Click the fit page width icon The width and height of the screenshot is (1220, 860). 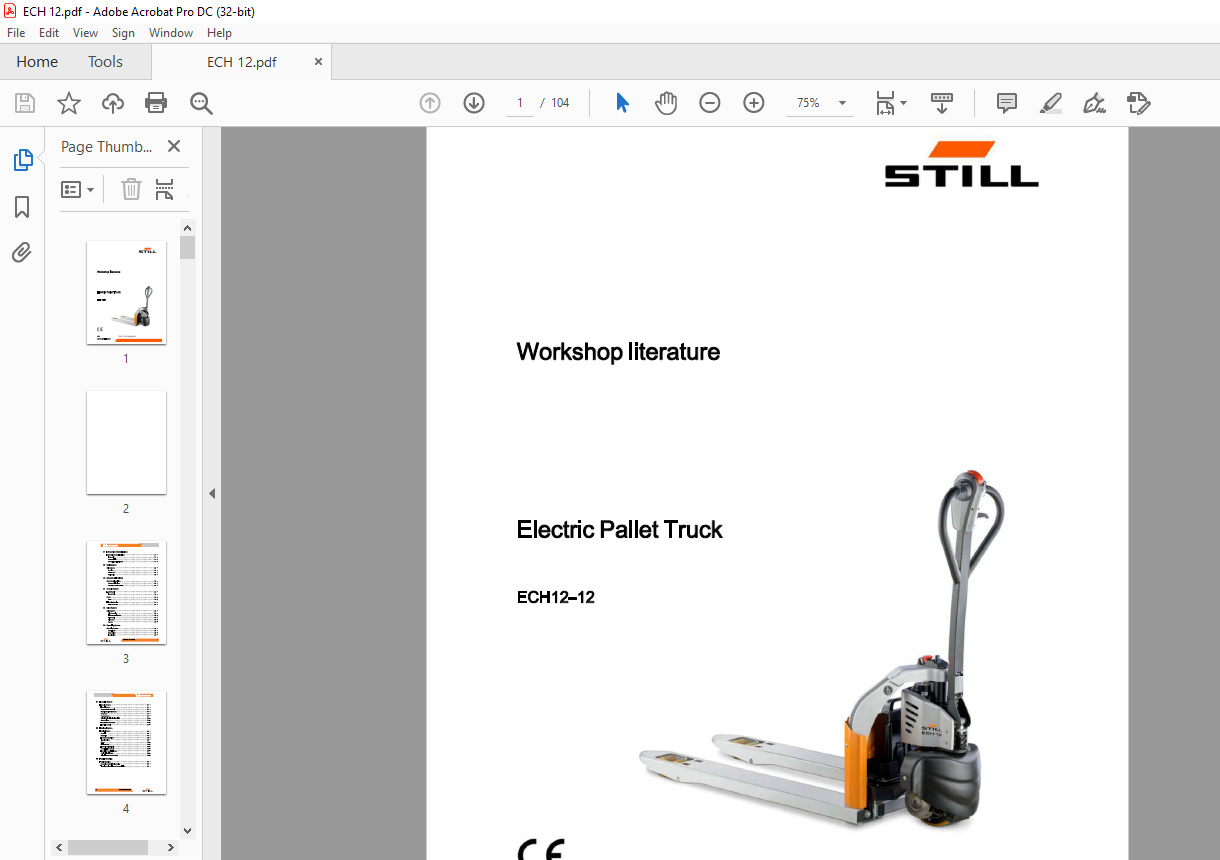[885, 103]
